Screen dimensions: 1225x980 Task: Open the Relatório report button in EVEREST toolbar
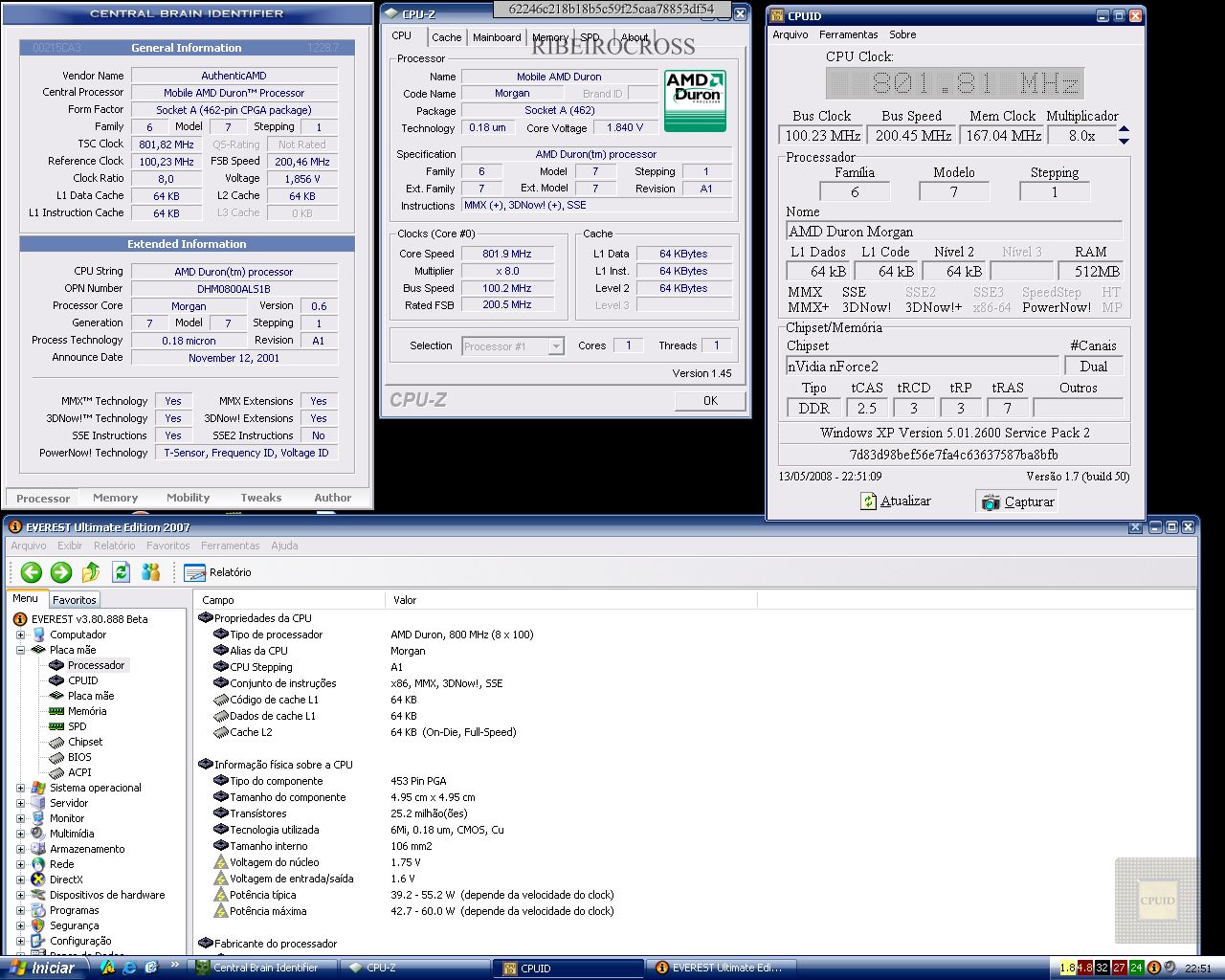(x=217, y=572)
